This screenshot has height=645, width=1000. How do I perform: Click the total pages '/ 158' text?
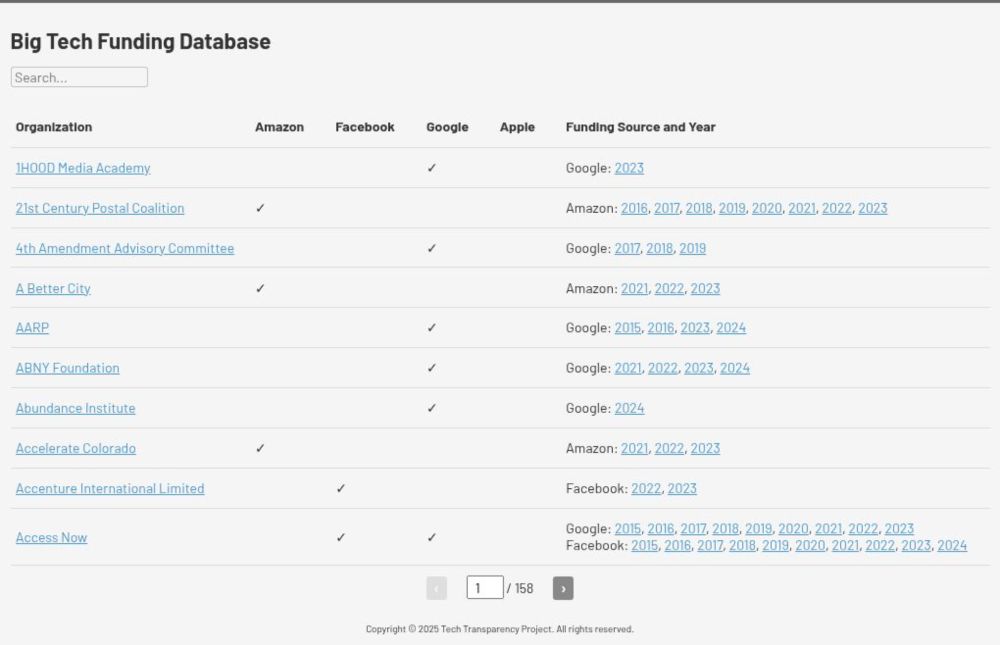point(520,588)
